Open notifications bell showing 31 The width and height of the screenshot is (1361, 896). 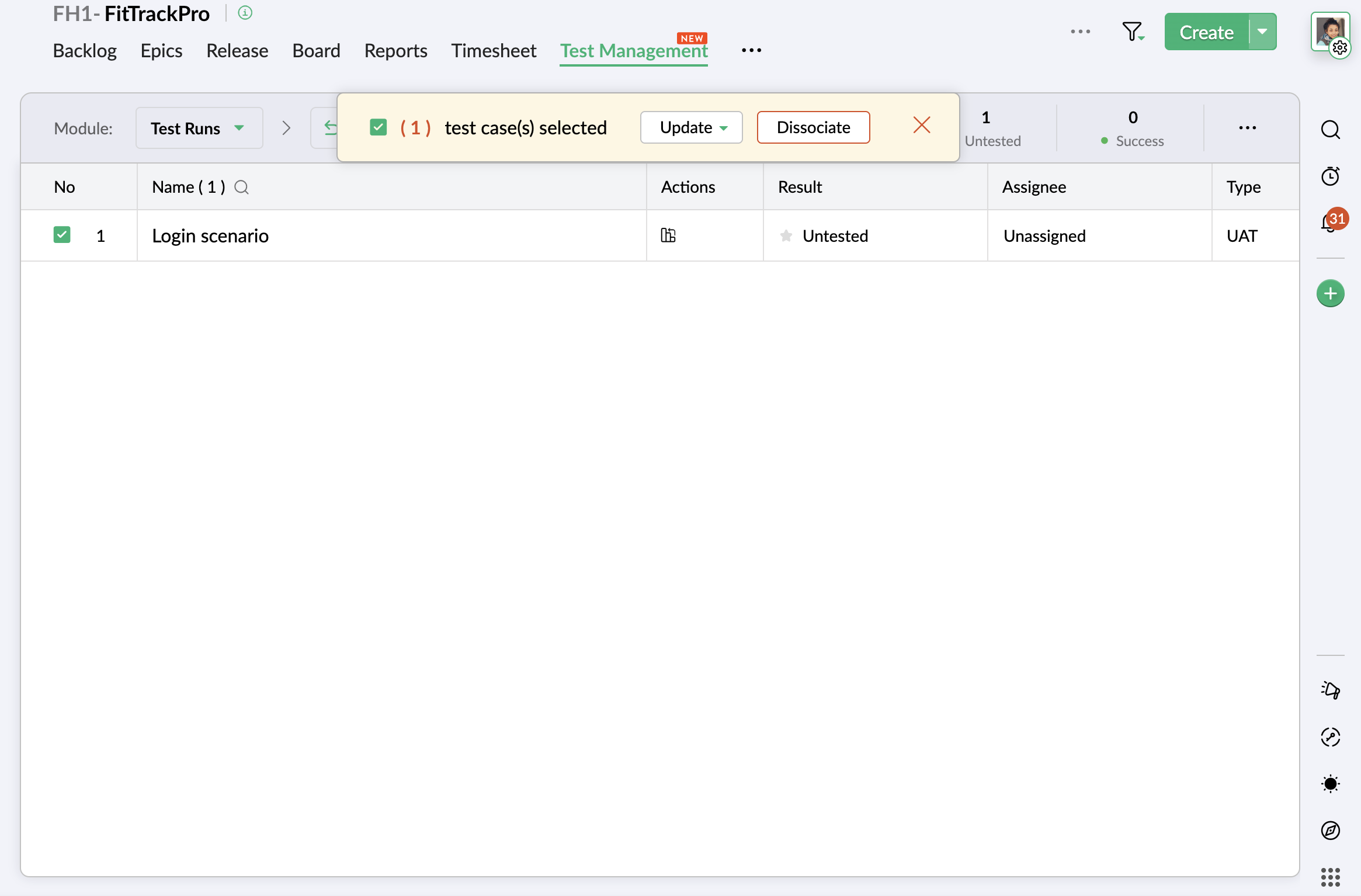[1330, 223]
